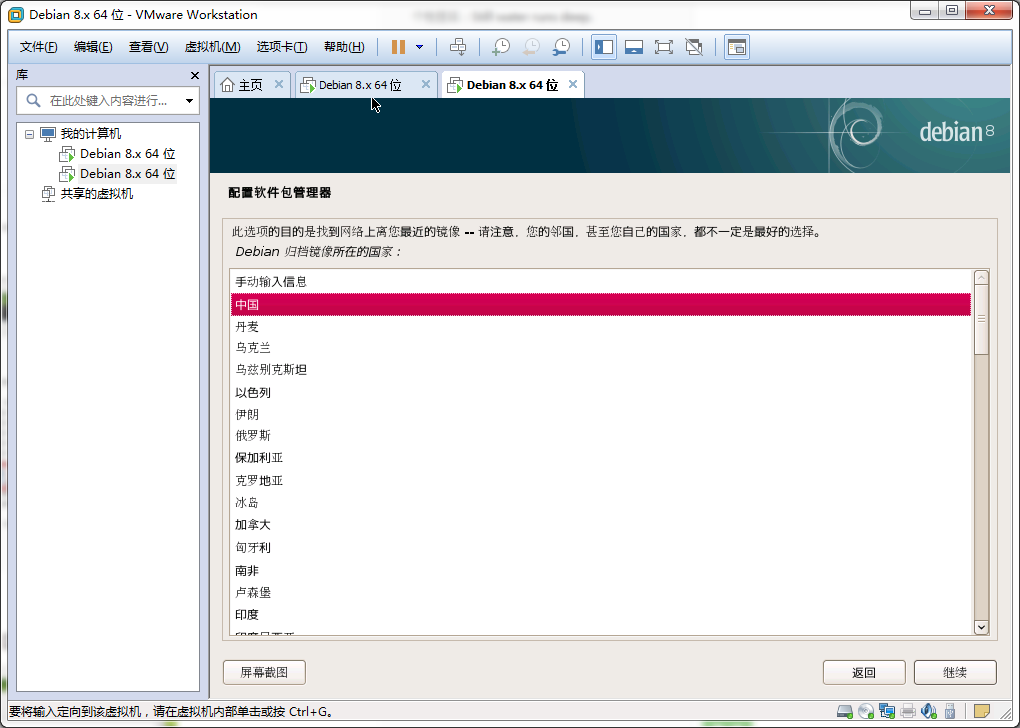Switch to the 主页 tab
The width and height of the screenshot is (1020, 728).
coord(250,85)
